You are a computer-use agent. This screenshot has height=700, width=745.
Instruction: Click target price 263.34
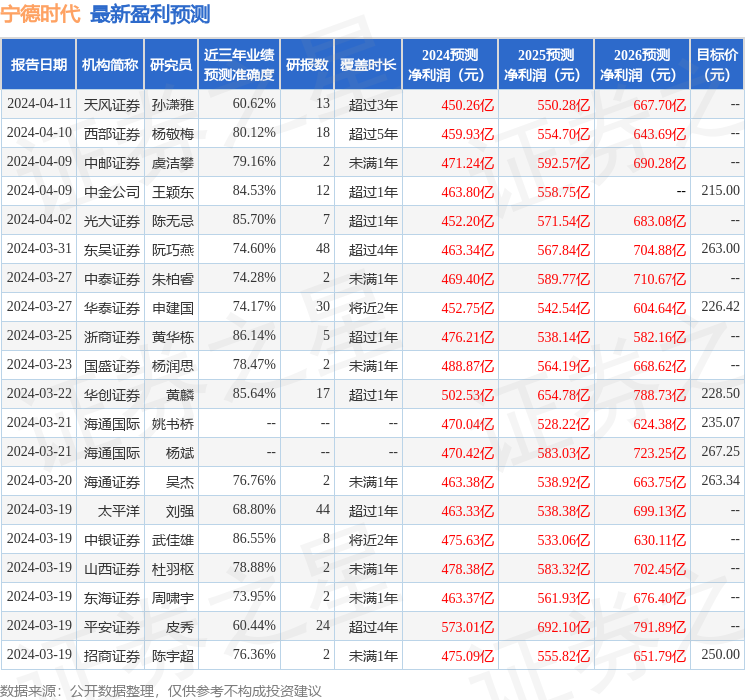coord(720,480)
